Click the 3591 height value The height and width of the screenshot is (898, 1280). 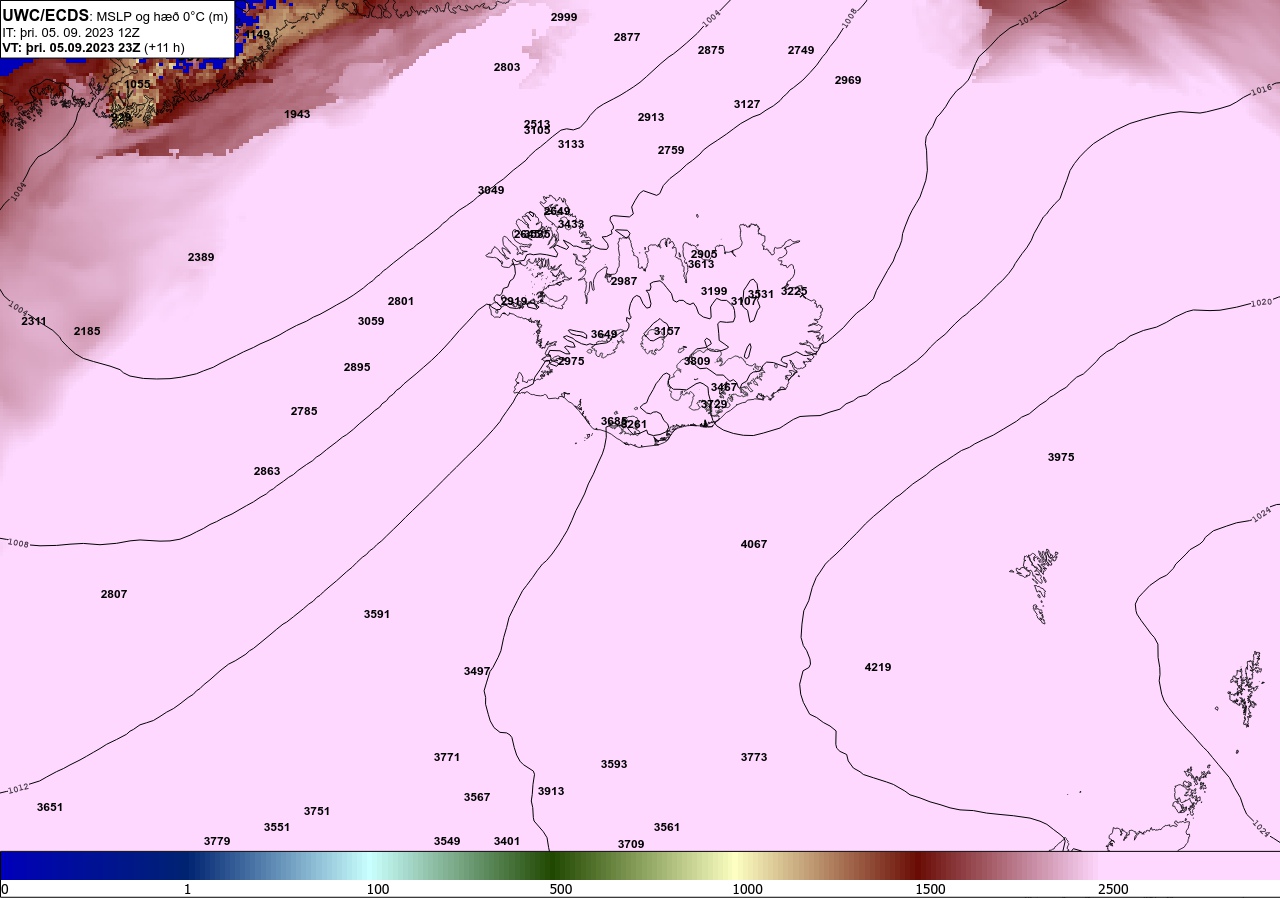pos(377,614)
